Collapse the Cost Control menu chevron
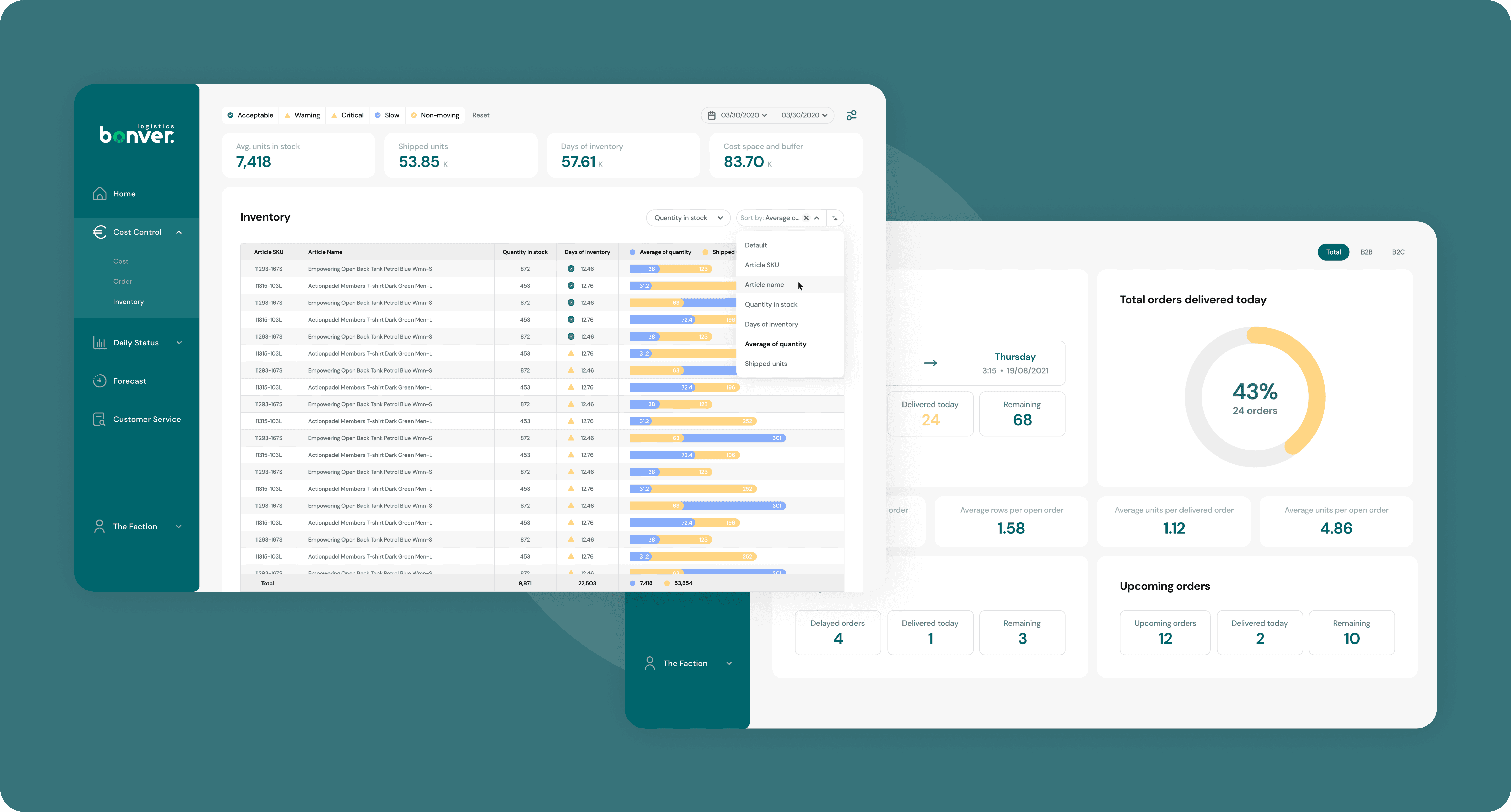The width and height of the screenshot is (1511, 812). [179, 232]
